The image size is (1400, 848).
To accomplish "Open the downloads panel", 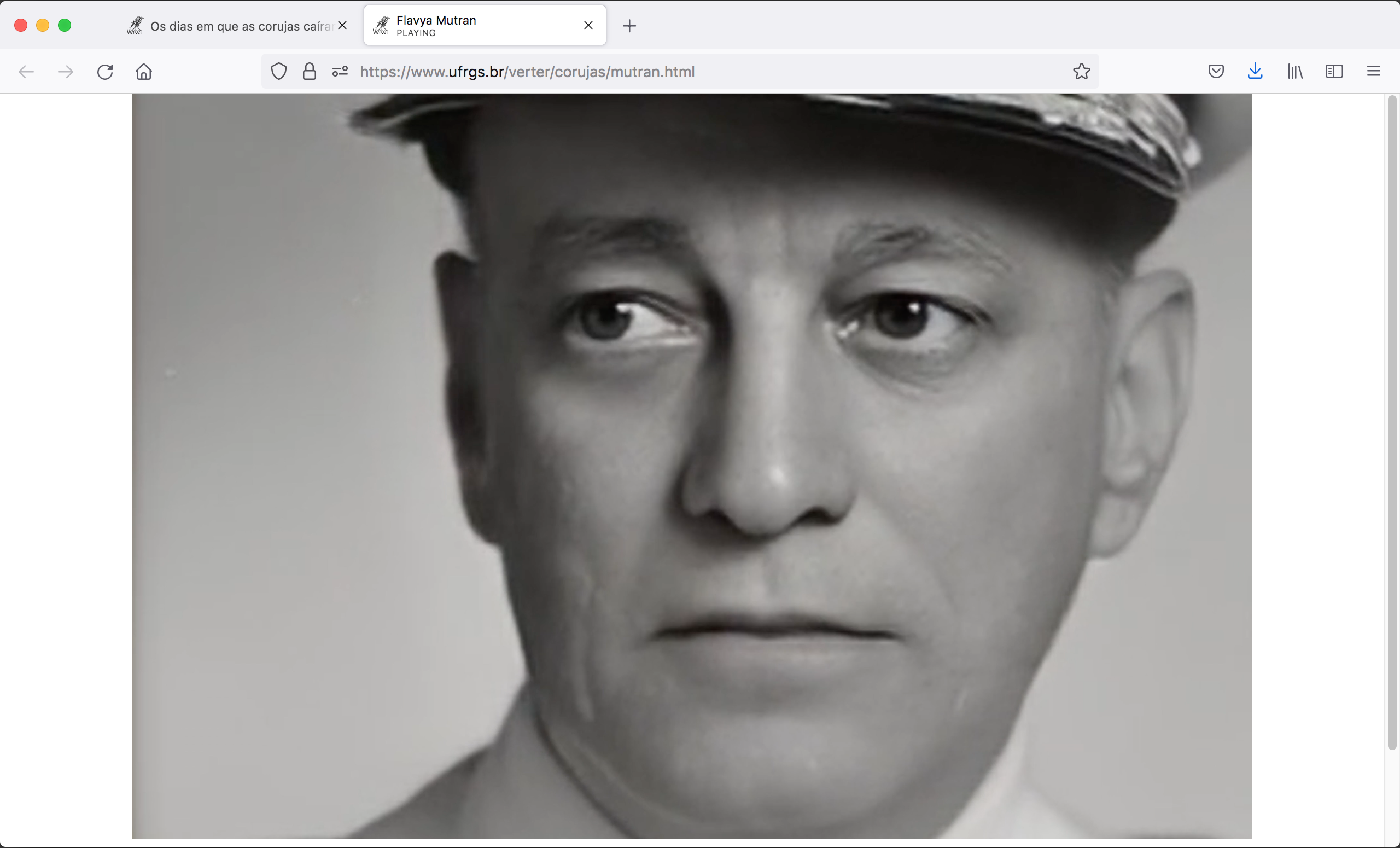I will (x=1255, y=72).
